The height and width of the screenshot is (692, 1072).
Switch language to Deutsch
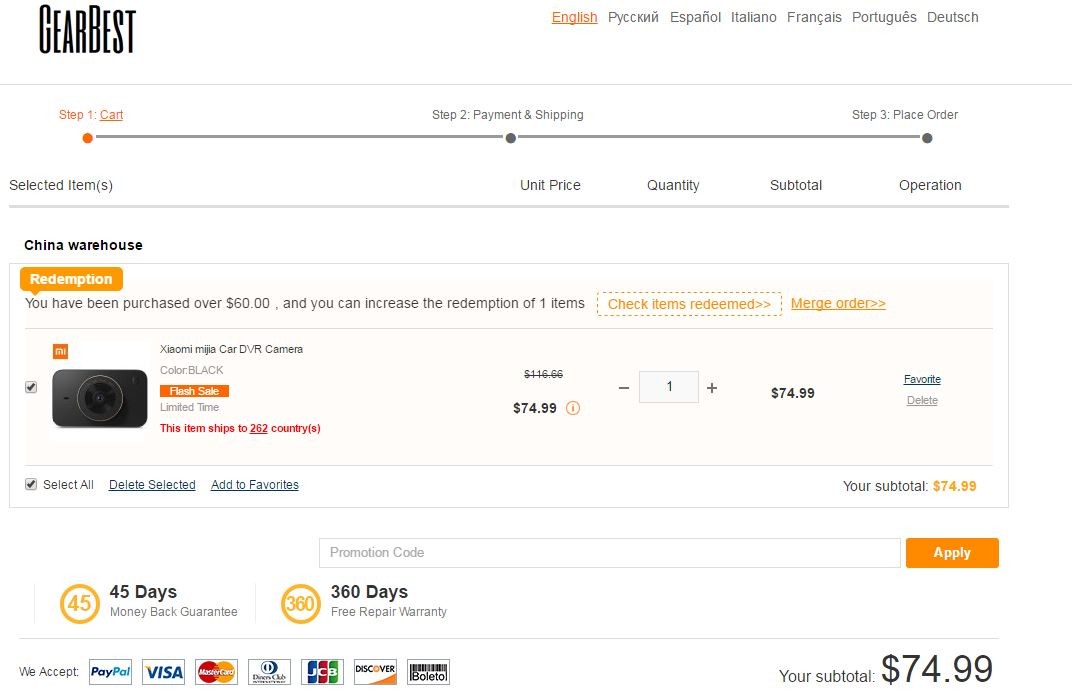[952, 17]
